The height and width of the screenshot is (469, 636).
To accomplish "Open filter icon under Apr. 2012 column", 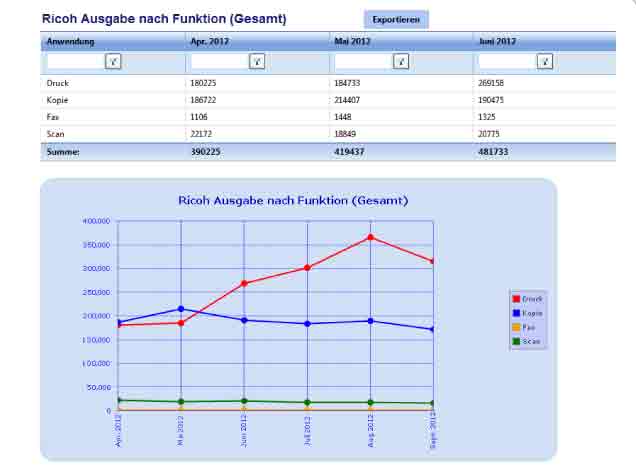I will [257, 62].
